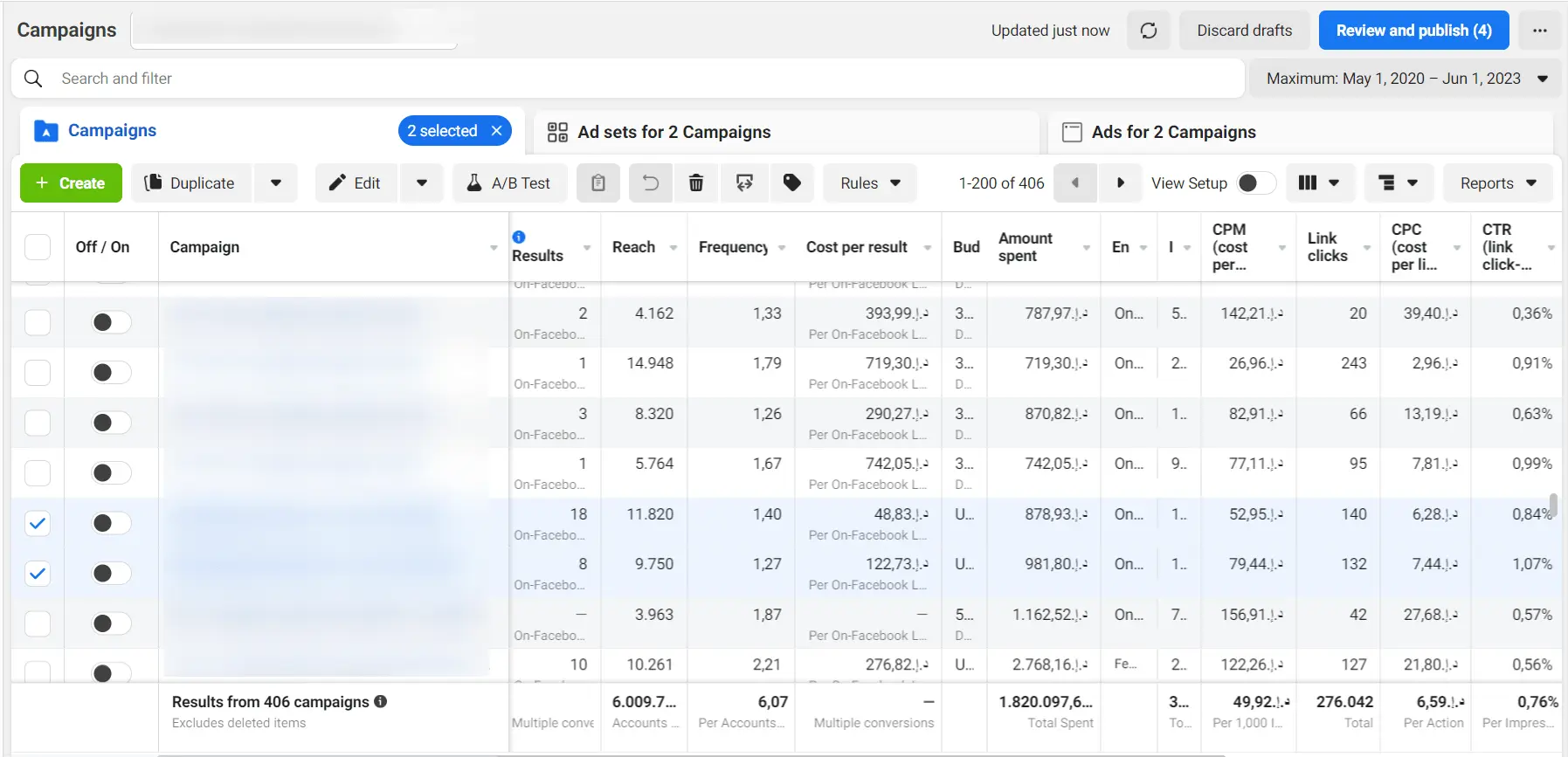This screenshot has width=1568, height=757.
Task: Open the date range dropdown
Action: (x=1406, y=79)
